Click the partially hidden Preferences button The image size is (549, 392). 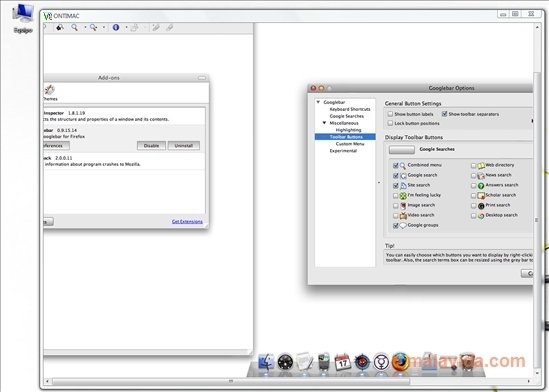(56, 146)
